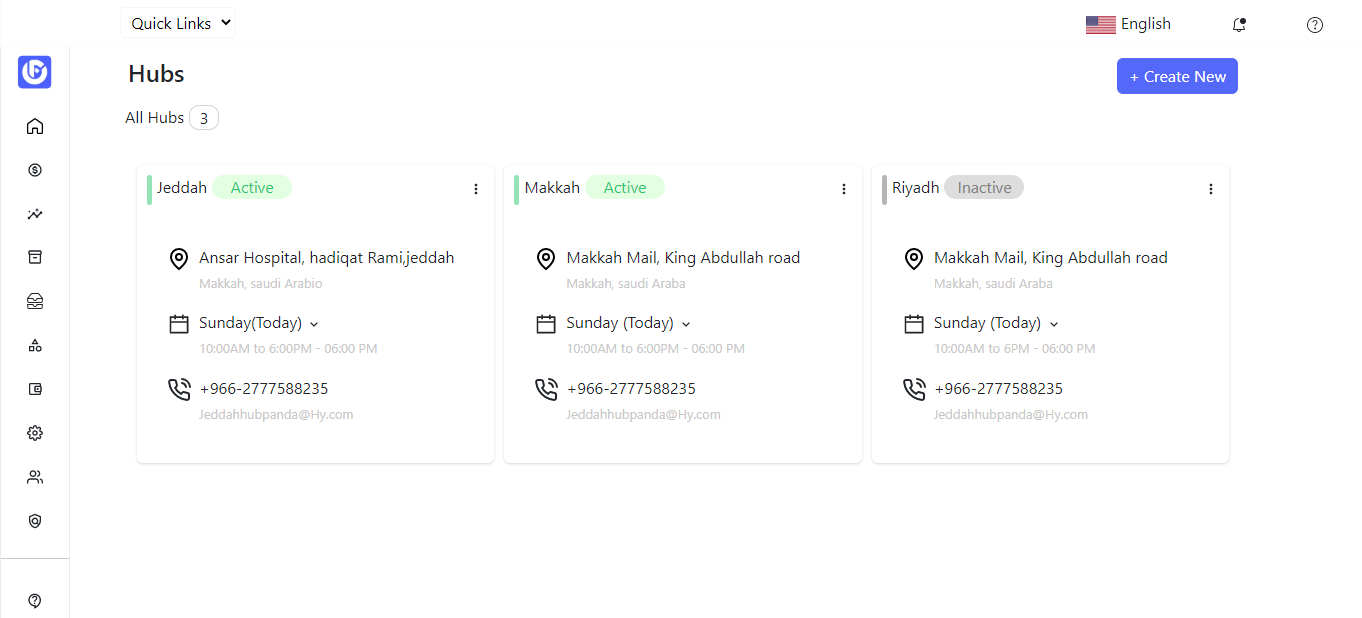The height and width of the screenshot is (618, 1362).
Task: Click the English language selector
Action: 1129,23
